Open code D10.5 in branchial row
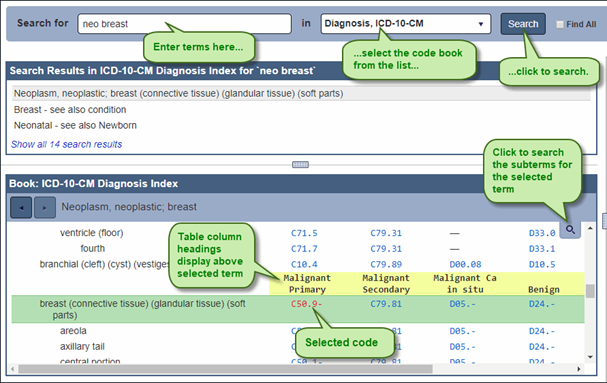607x383 pixels. (542, 264)
